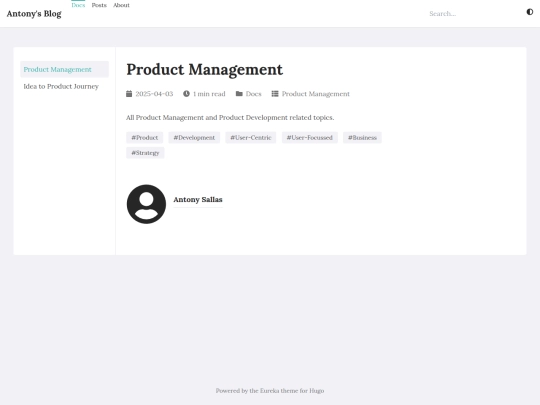Open the Antony Sallas author link
Screen dimensions: 540x405
pyautogui.click(x=198, y=199)
